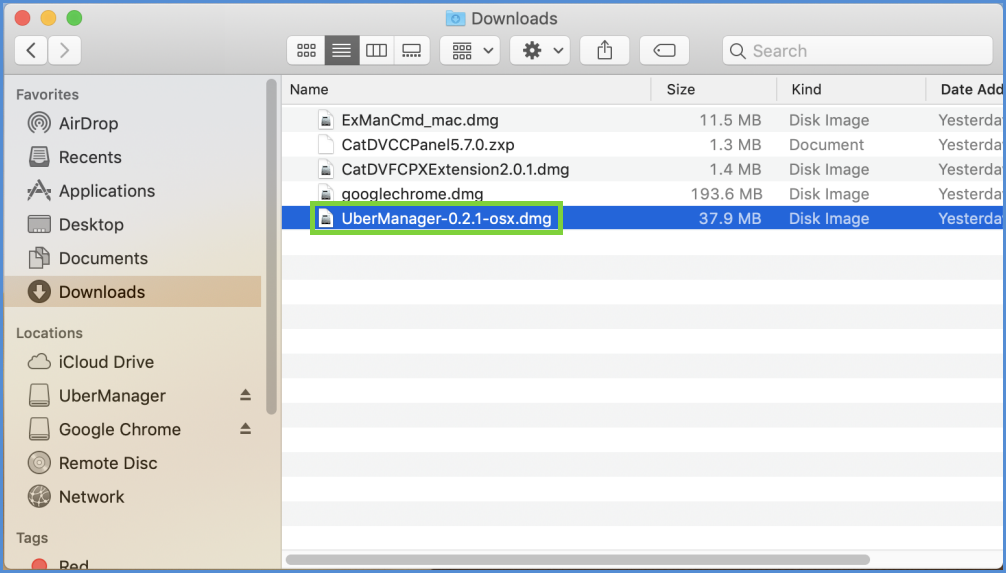Click the googlechrome.dmg disk image icon
1006x573 pixels.
coord(326,194)
